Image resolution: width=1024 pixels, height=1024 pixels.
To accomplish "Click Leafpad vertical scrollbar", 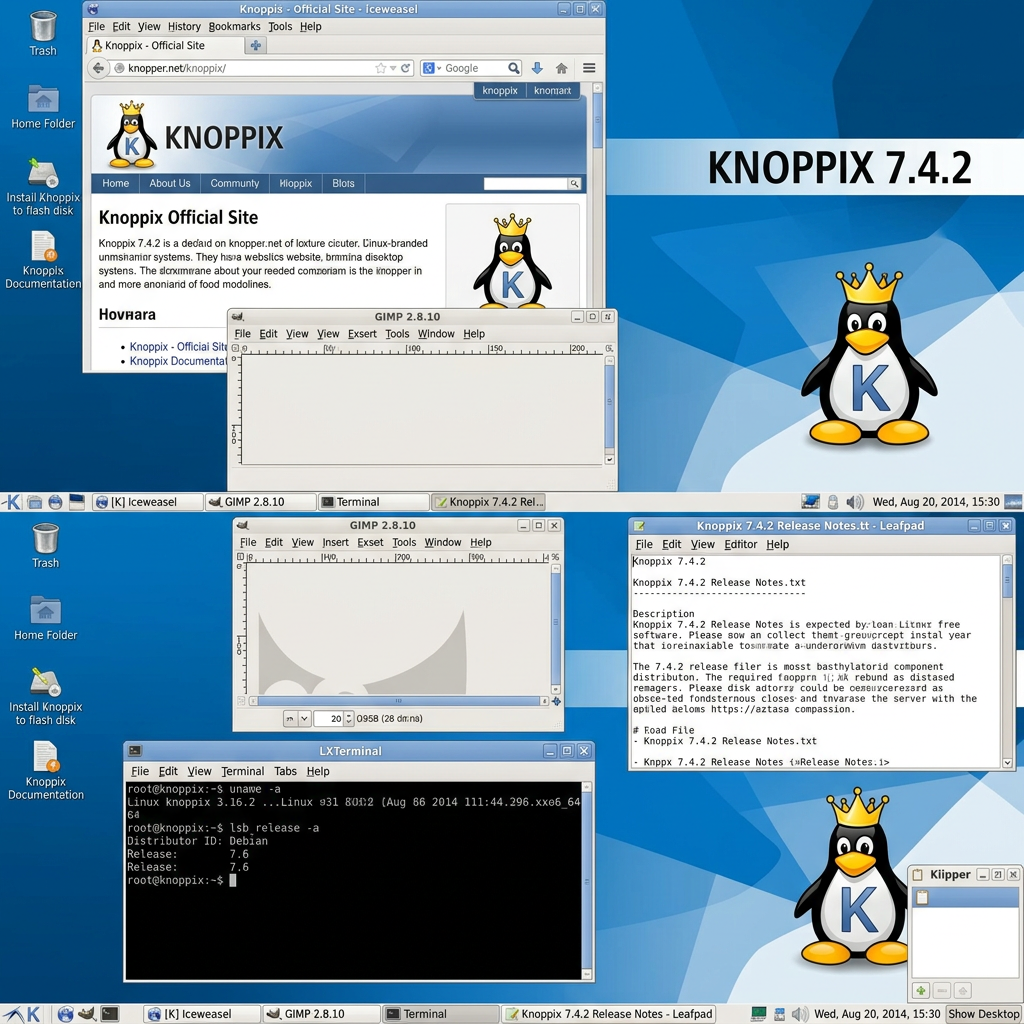I will click(x=1007, y=662).
